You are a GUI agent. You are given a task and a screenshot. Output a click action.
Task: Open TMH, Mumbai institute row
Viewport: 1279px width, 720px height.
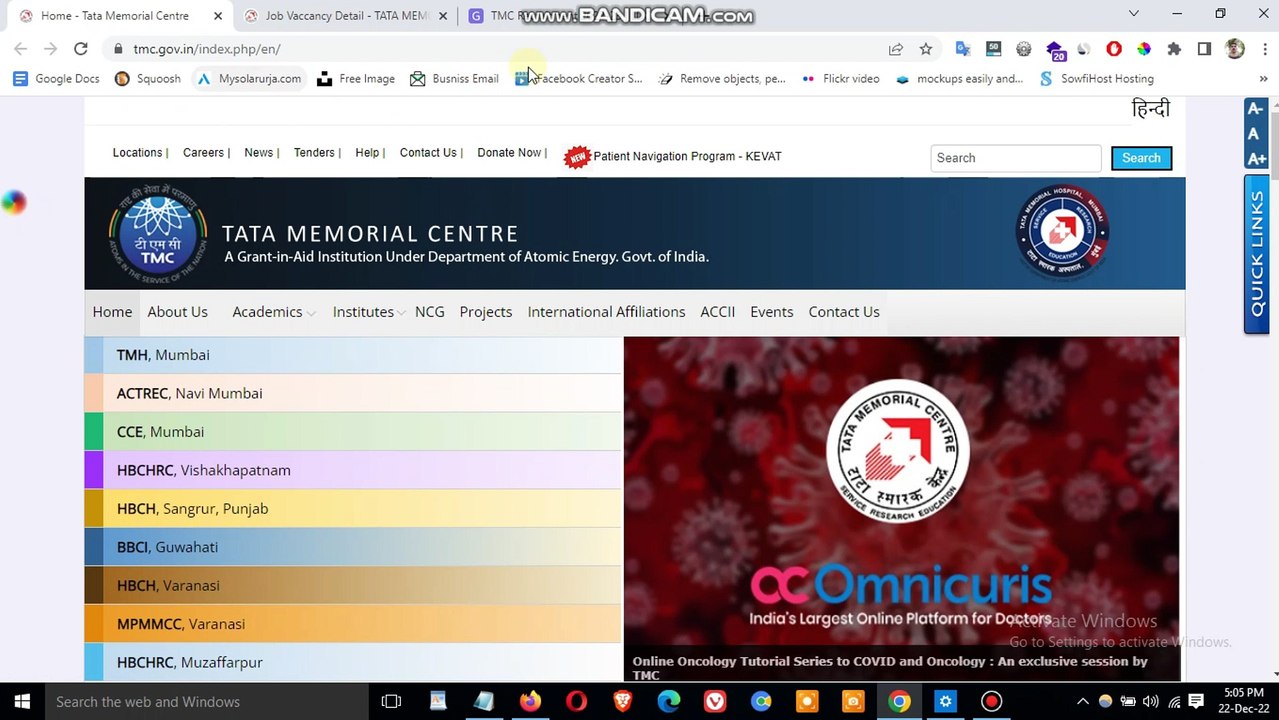tap(353, 355)
